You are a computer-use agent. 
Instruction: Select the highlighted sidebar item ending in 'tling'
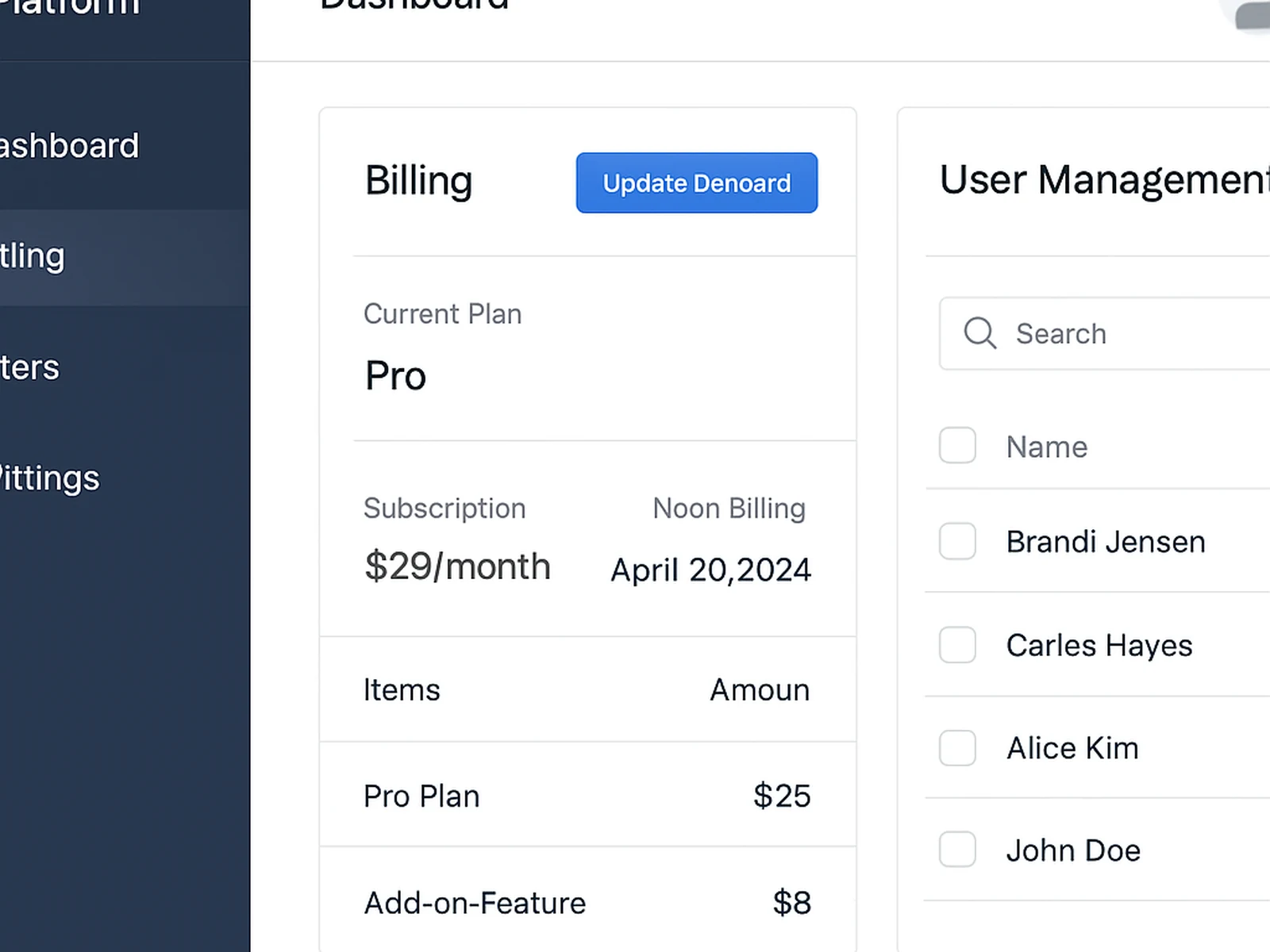[x=32, y=256]
